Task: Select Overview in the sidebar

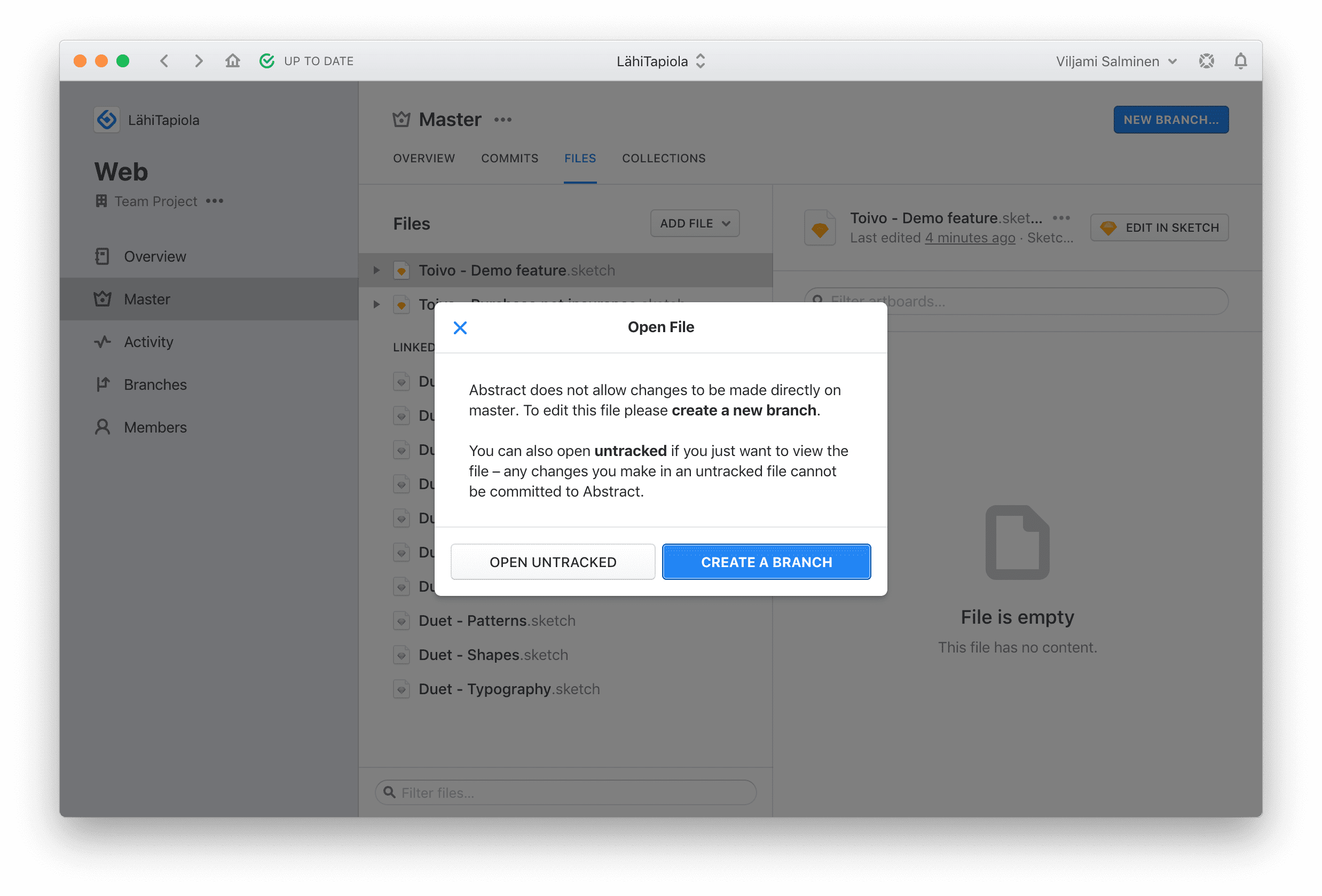Action: (x=209, y=256)
